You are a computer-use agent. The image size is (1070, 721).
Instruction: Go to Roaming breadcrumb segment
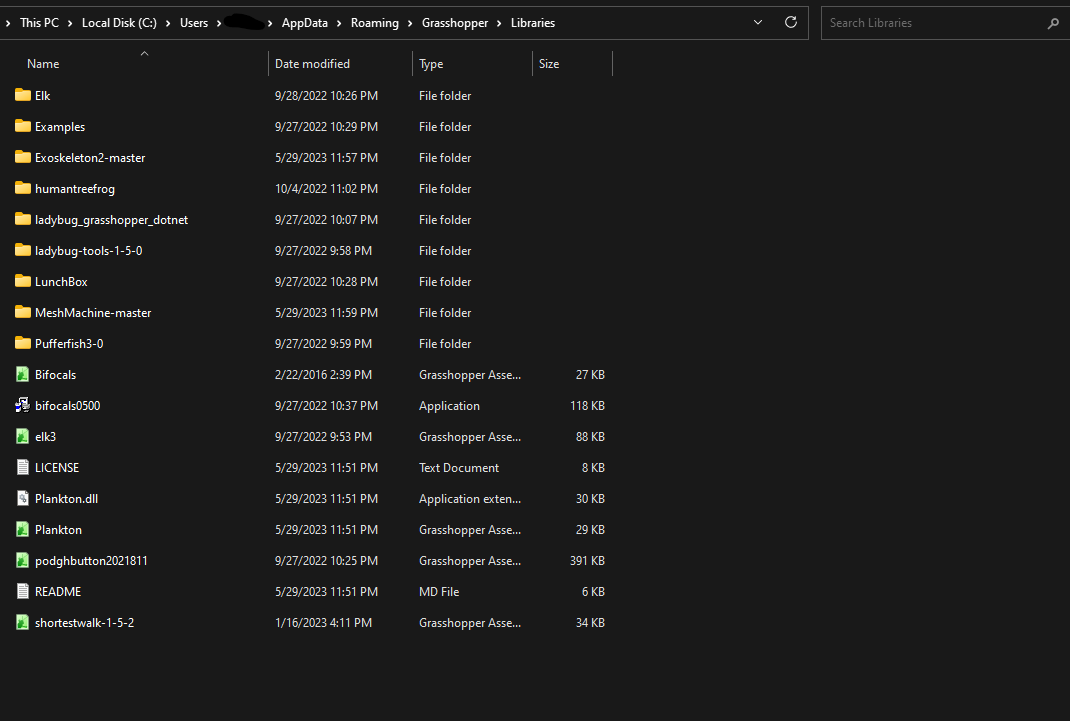coord(375,23)
